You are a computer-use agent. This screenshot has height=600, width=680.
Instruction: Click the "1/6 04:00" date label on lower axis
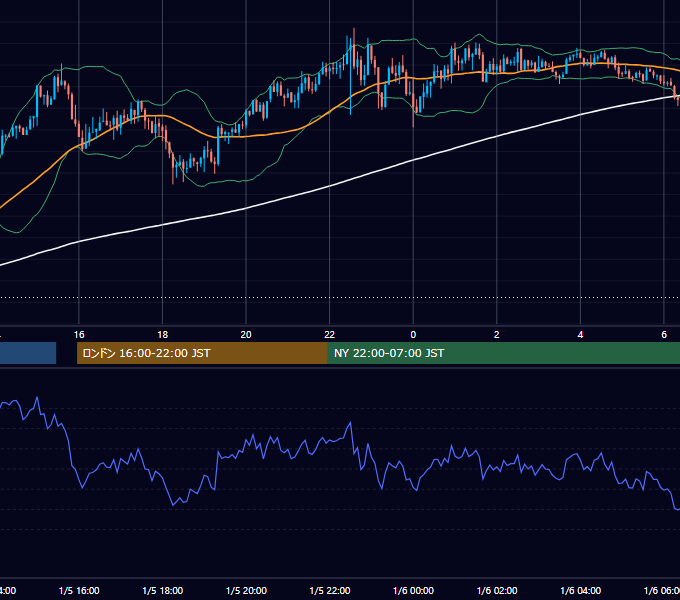[581, 591]
